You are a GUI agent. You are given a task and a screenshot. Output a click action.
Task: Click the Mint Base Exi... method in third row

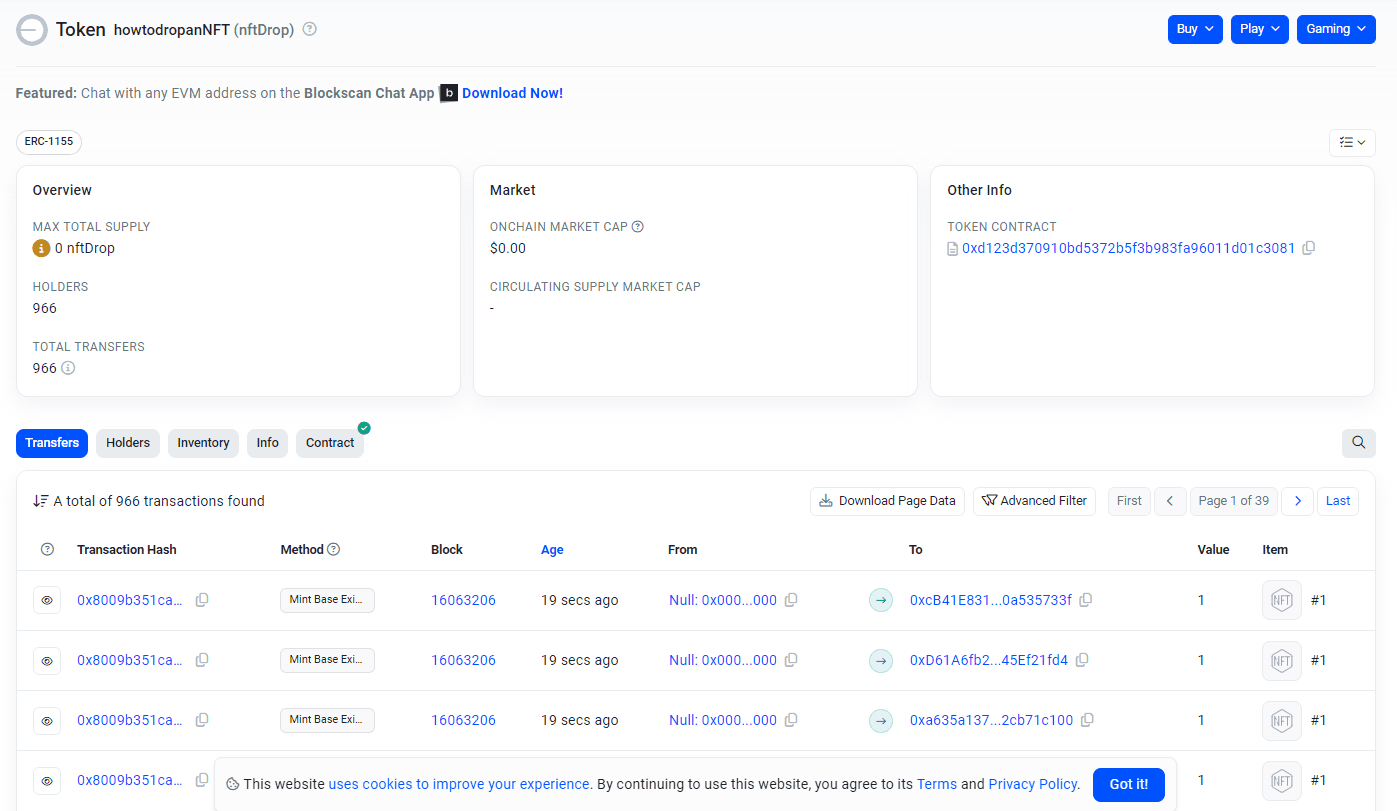pos(327,720)
